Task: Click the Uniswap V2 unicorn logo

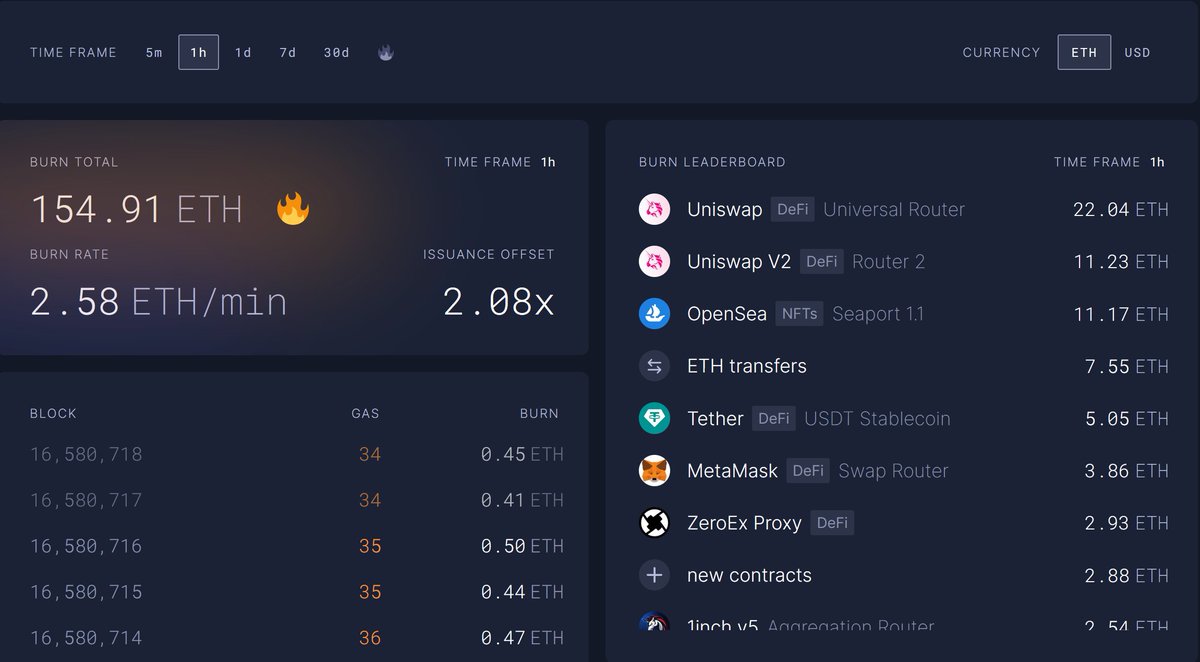Action: 654,262
